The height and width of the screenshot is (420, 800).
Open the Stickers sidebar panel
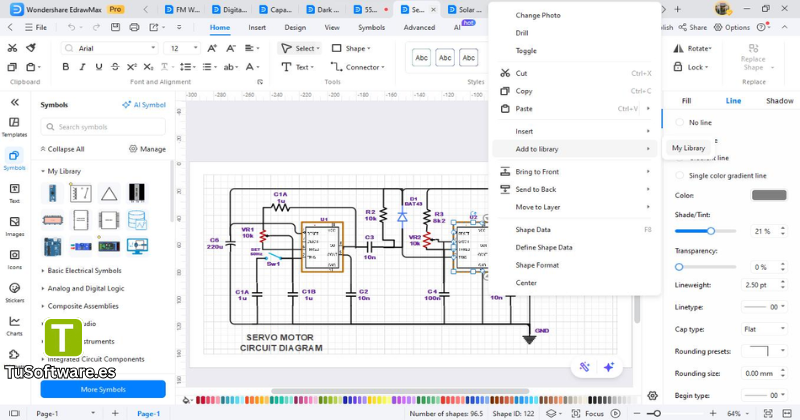(x=14, y=293)
